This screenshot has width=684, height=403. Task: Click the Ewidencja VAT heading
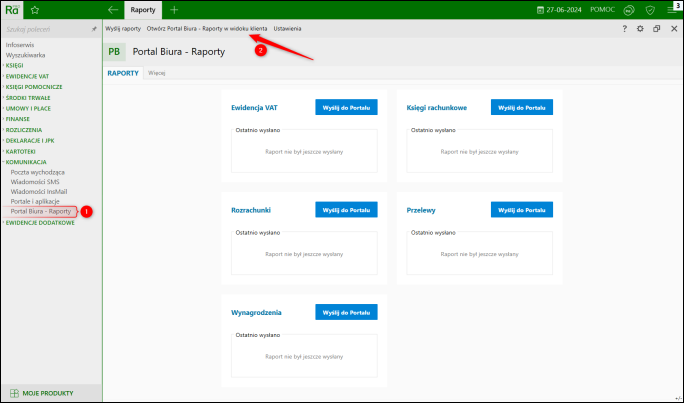(254, 108)
